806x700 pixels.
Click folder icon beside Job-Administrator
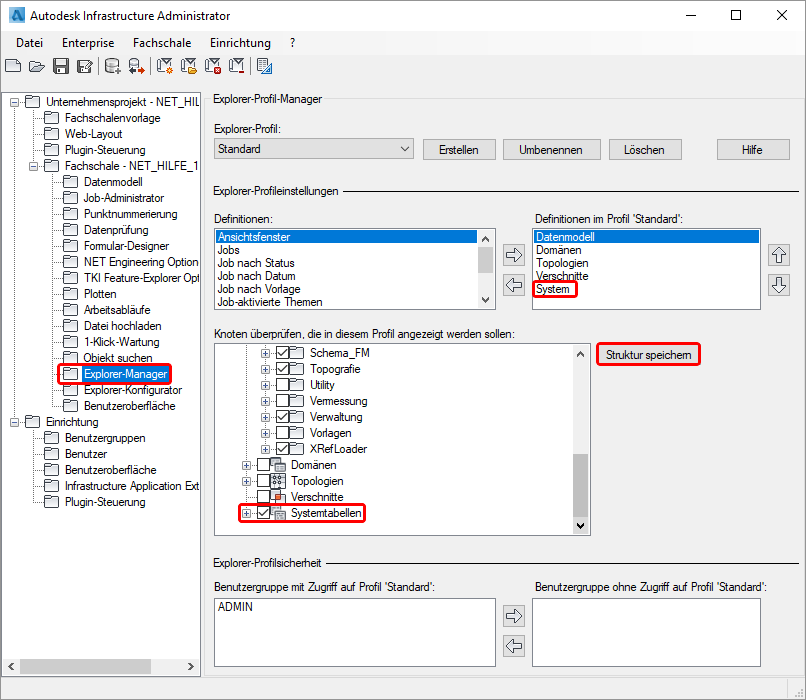(x=70, y=197)
